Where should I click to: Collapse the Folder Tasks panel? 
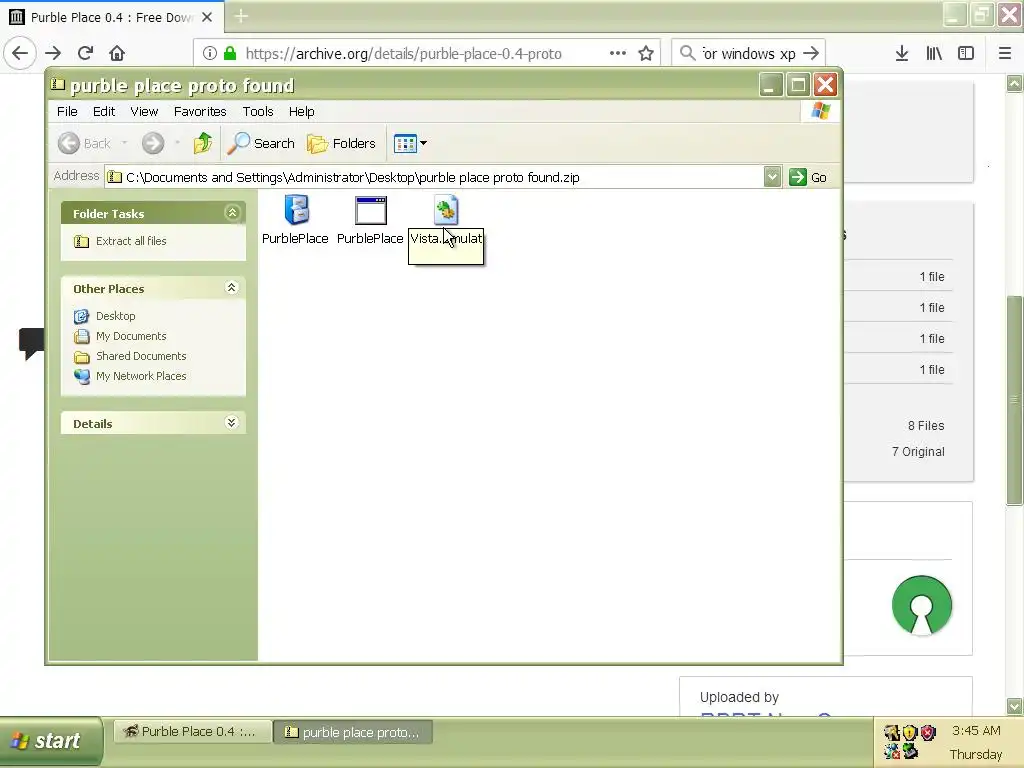(x=232, y=213)
